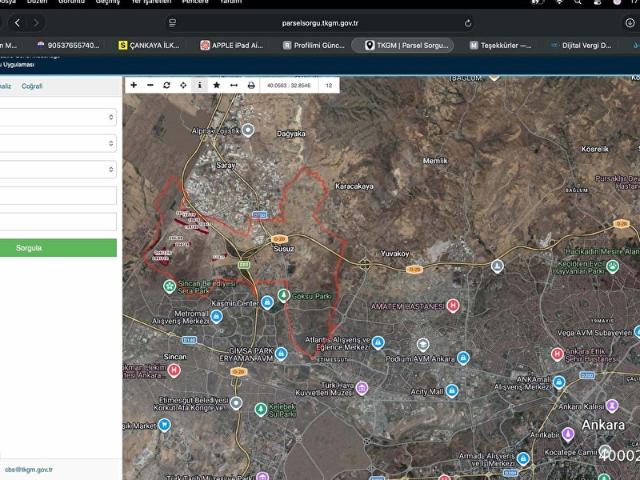Click the parselsorgu.tkgm.gov.tr address bar
The image size is (640, 480).
click(x=320, y=23)
